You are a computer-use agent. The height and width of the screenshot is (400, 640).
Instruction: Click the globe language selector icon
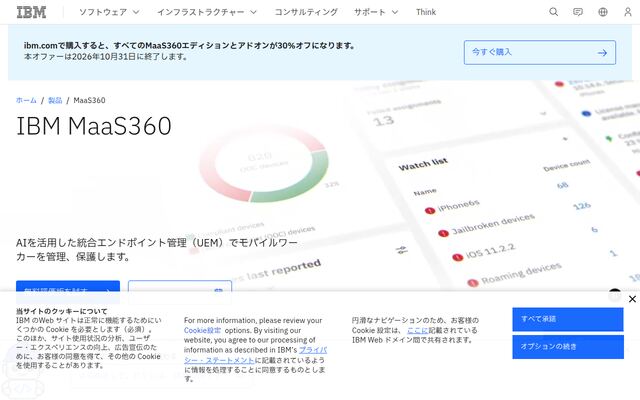pos(603,12)
